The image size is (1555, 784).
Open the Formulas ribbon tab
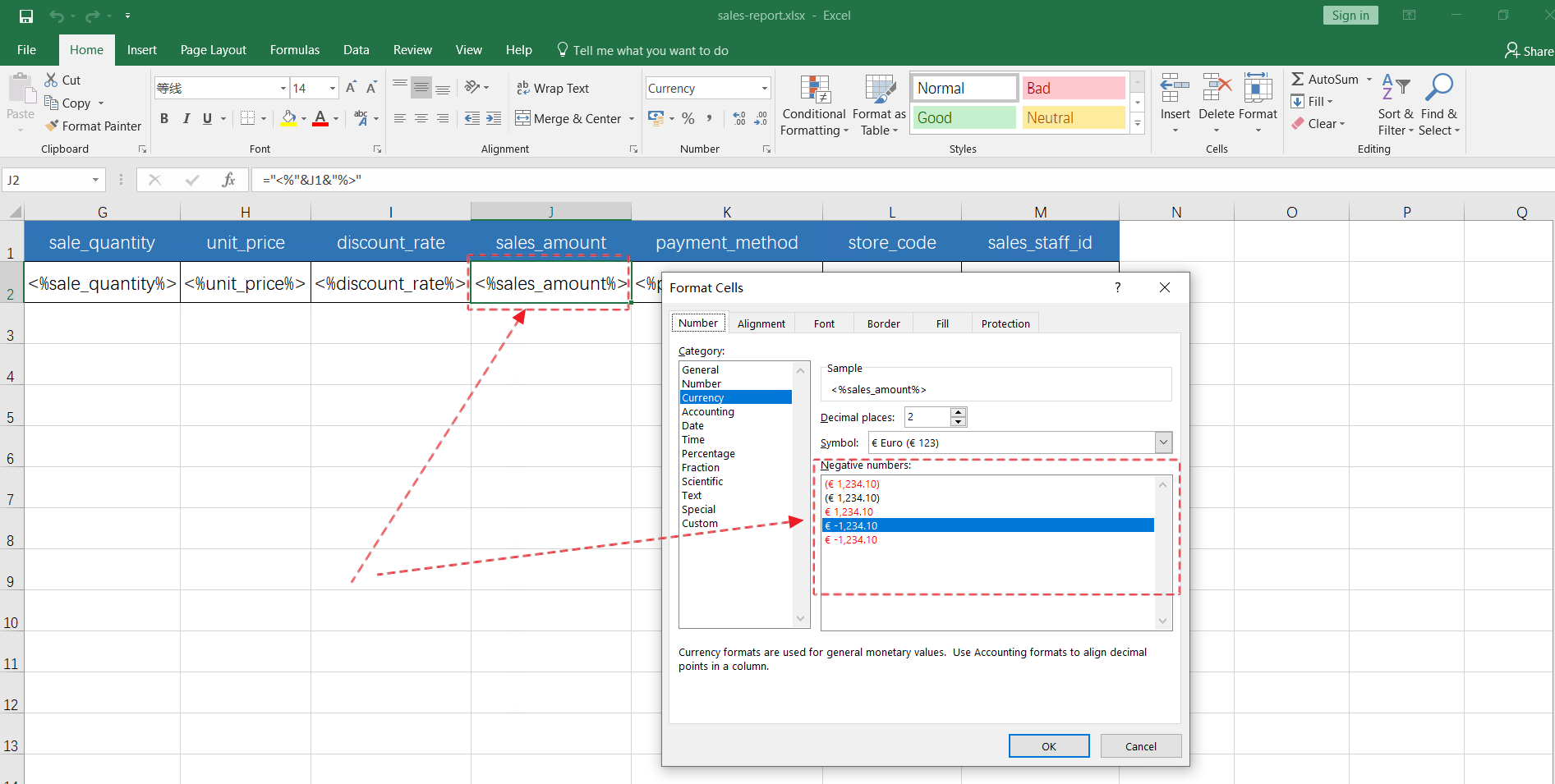click(x=295, y=50)
